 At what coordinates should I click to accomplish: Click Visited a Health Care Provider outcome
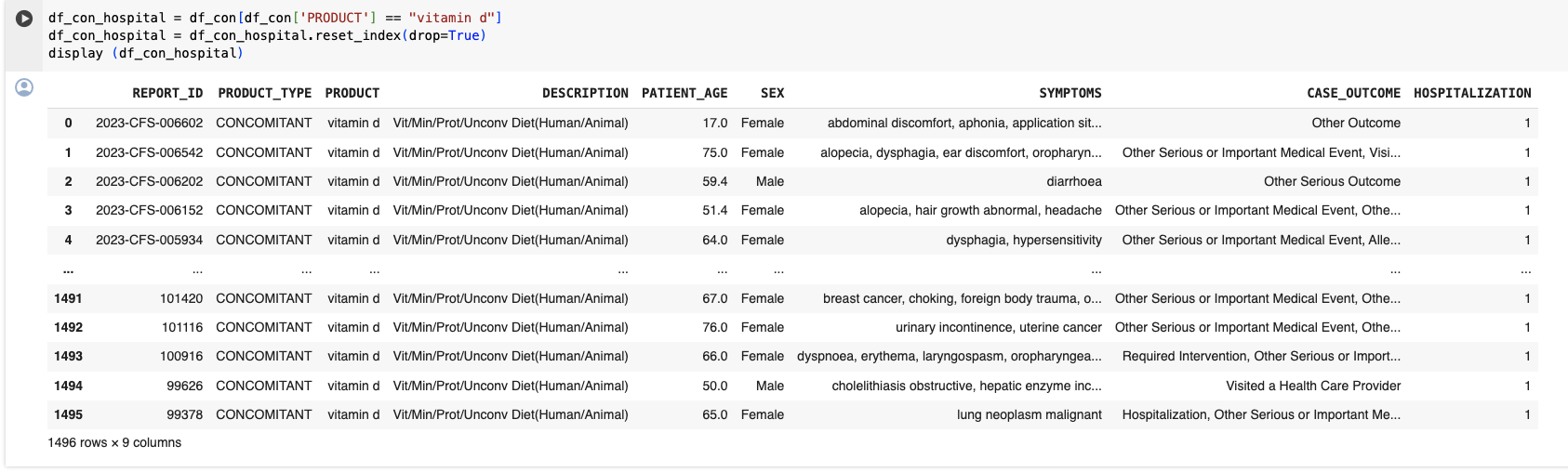point(1313,386)
